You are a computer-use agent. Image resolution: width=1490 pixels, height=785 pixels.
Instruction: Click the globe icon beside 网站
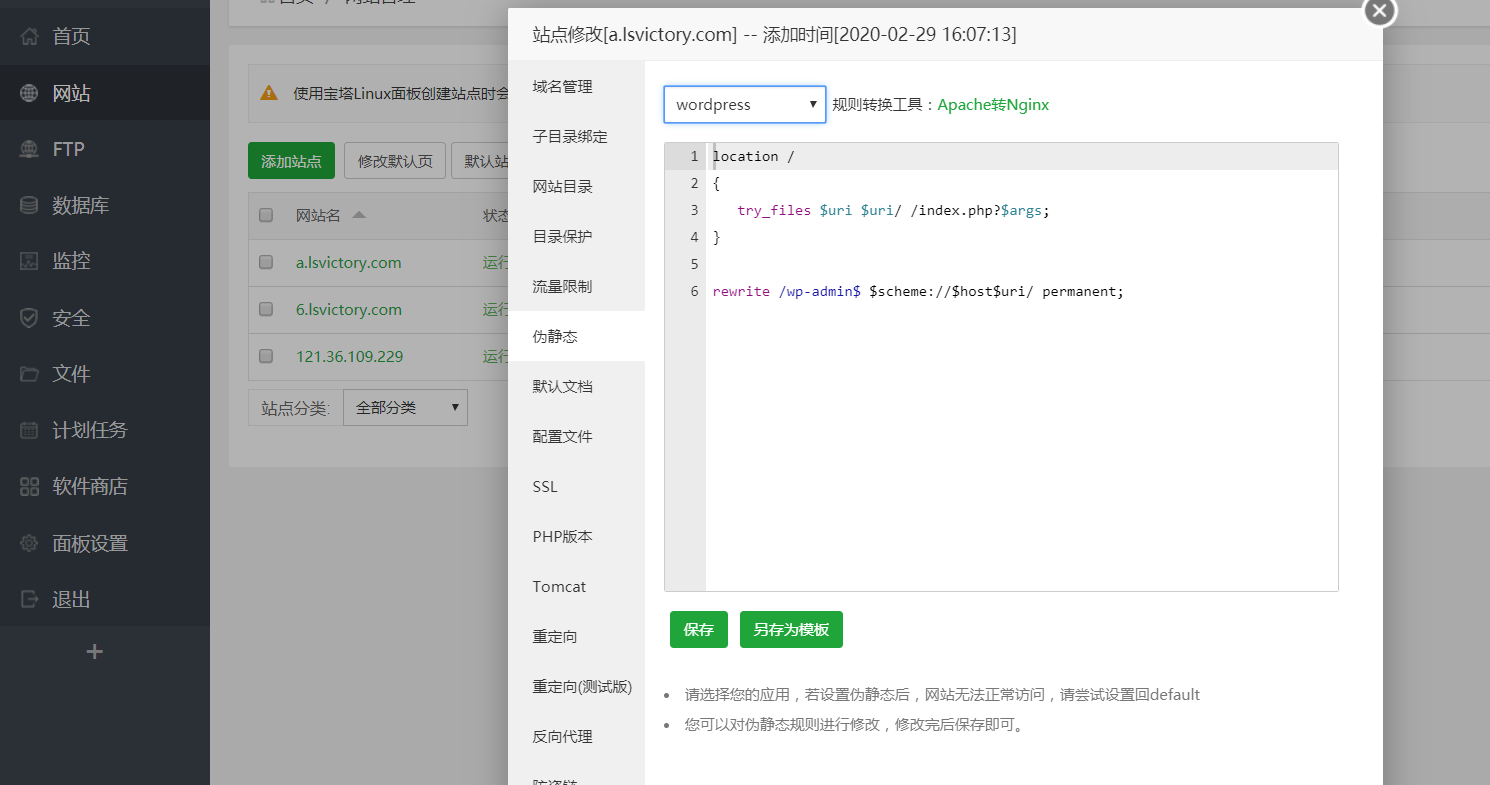pos(30,93)
